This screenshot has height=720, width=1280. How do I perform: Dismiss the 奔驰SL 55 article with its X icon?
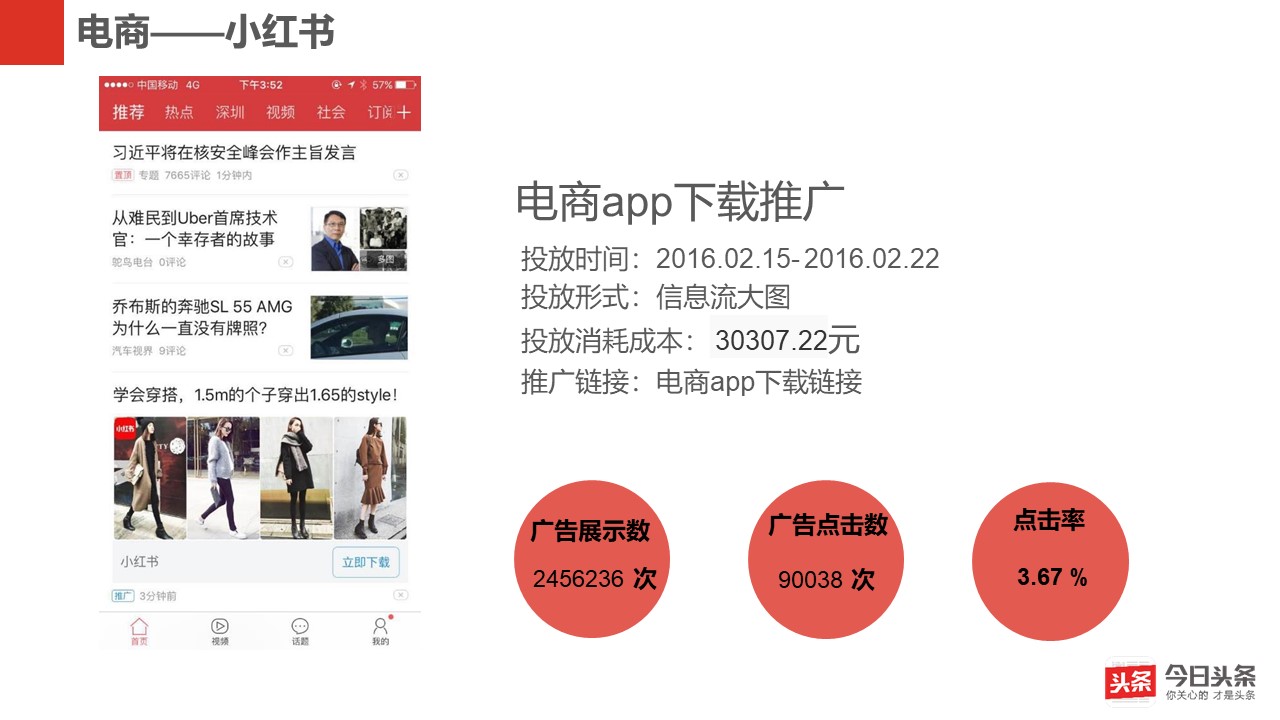click(x=285, y=350)
